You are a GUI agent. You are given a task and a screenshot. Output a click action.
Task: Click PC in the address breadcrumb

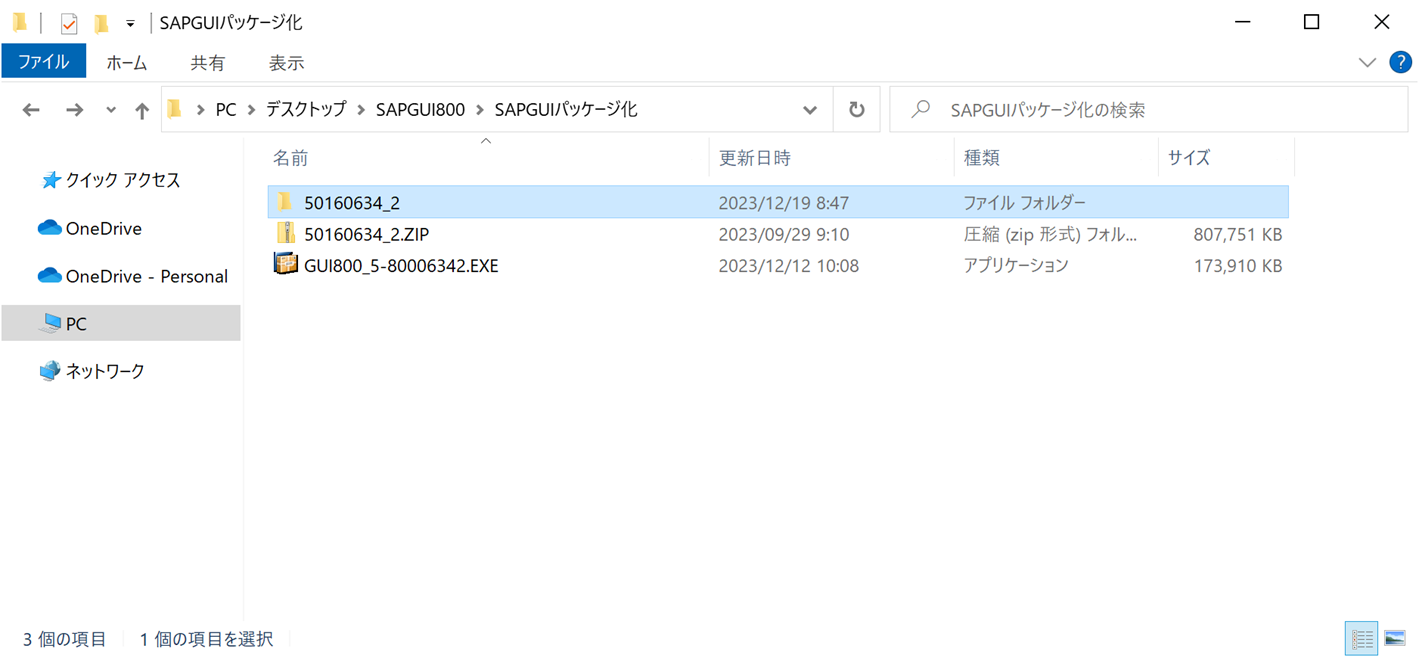226,110
